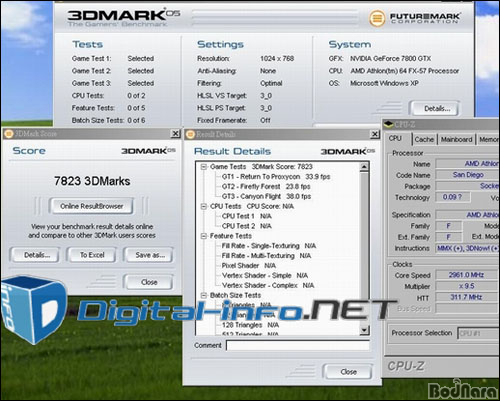The height and width of the screenshot is (401, 500).
Task: Click the Microsoft Windows XP text
Action: click(384, 83)
